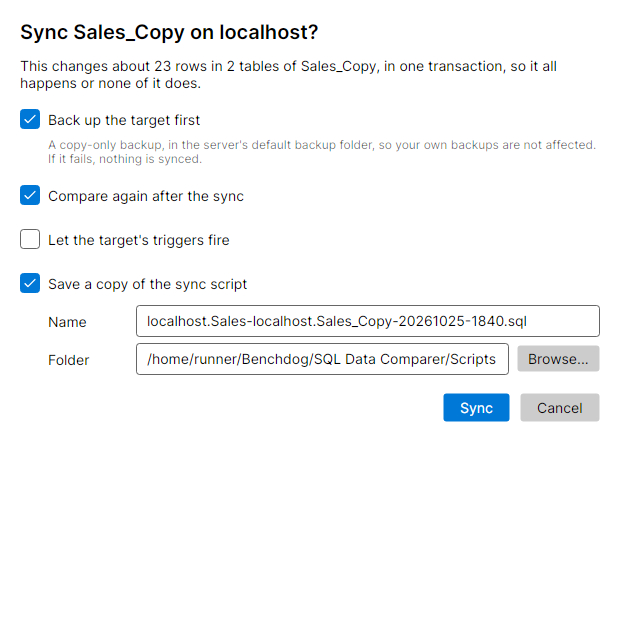Uncheck Back up the target first

(x=30, y=119)
